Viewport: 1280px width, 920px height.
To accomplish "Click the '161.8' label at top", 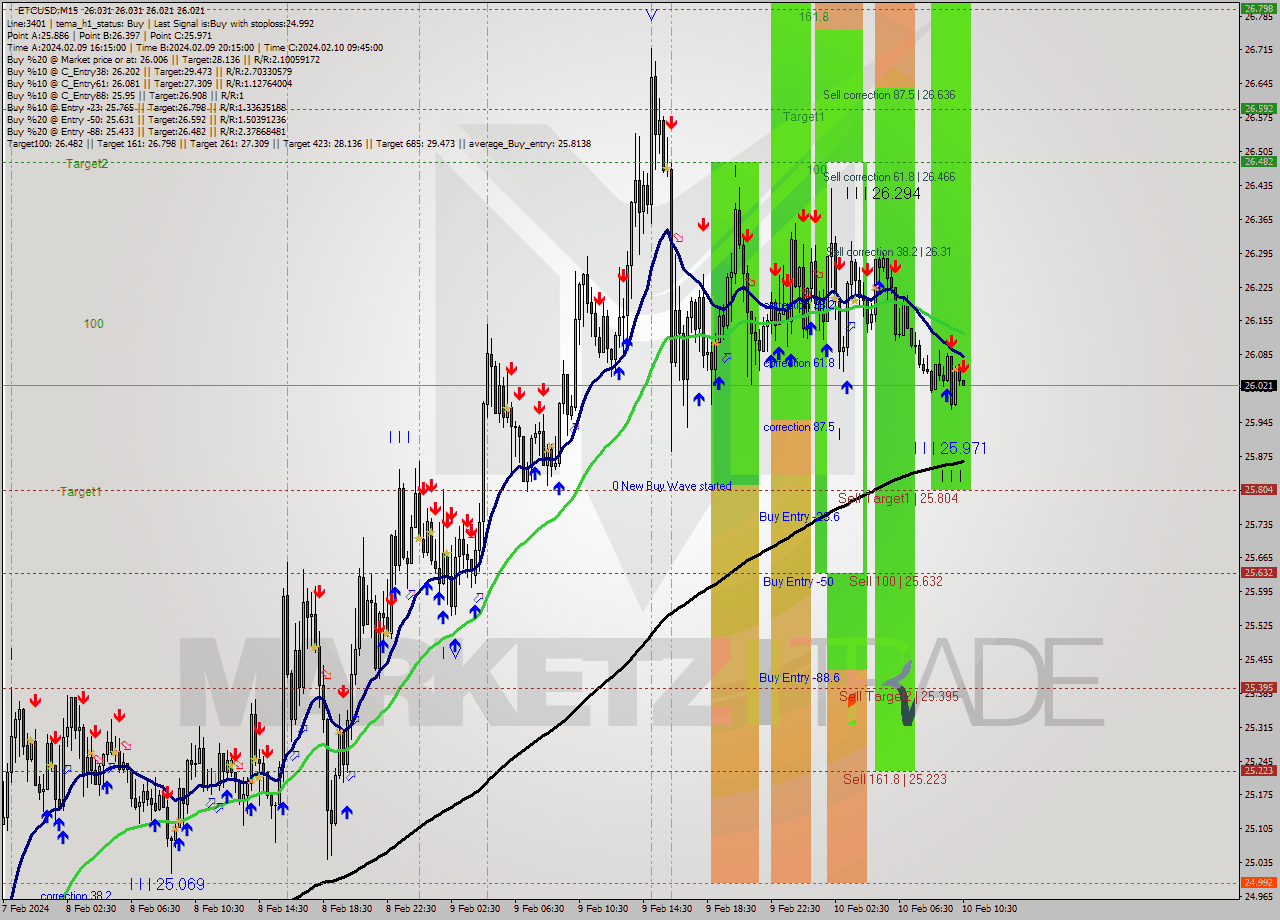I will (814, 17).
